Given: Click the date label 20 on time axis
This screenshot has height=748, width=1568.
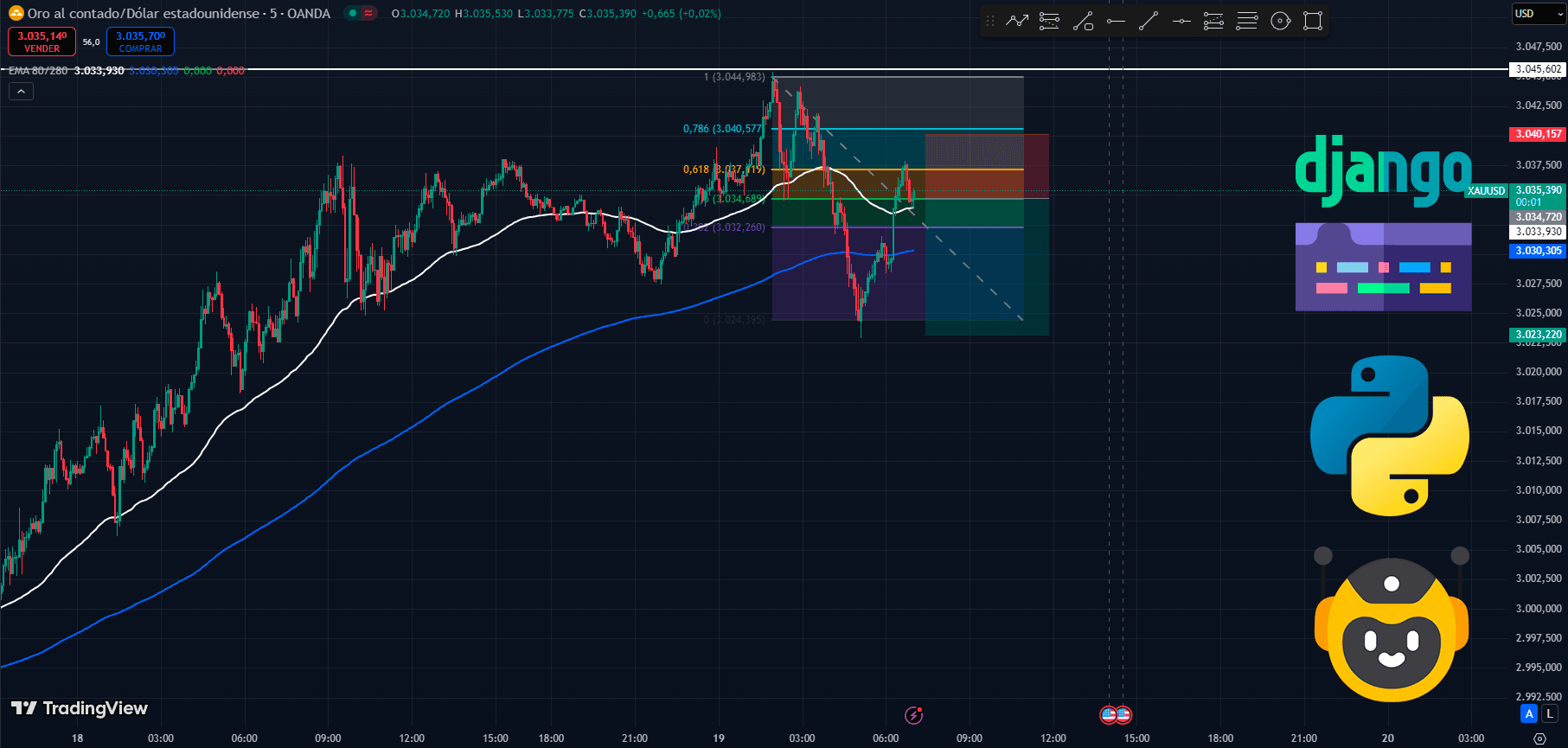Looking at the screenshot, I should 1387,738.
